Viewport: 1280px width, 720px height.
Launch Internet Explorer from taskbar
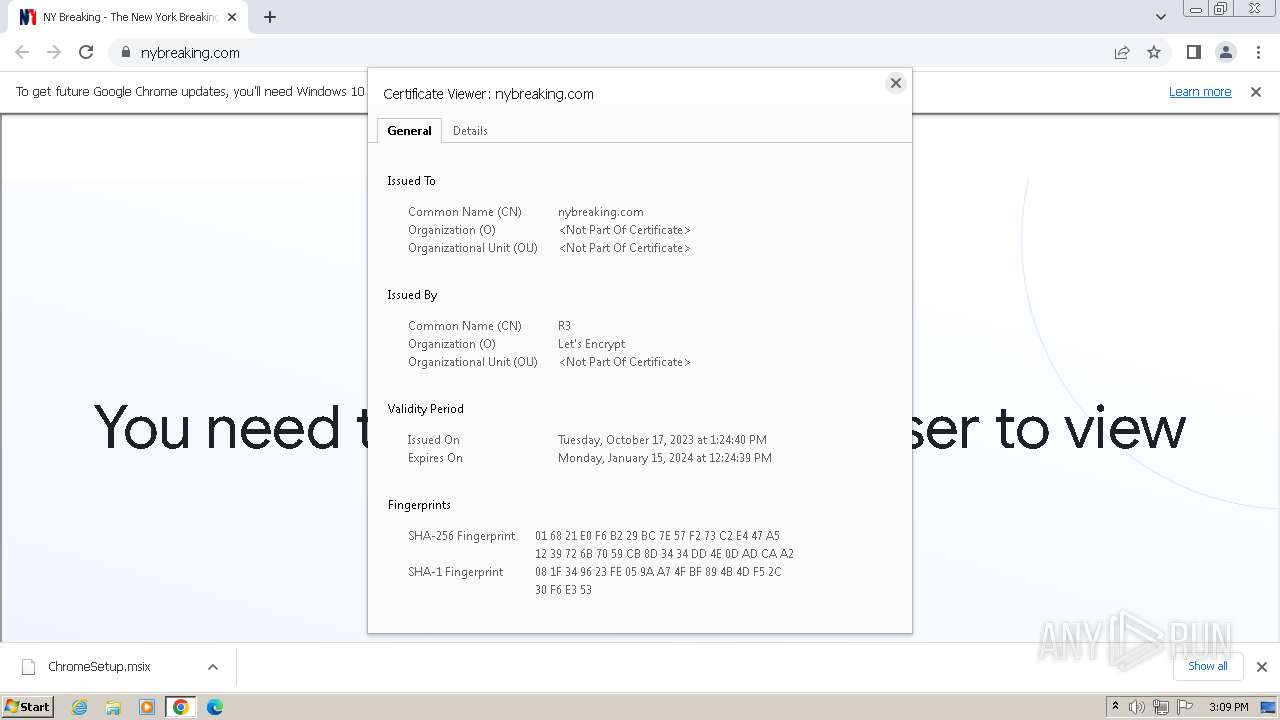tap(79, 707)
